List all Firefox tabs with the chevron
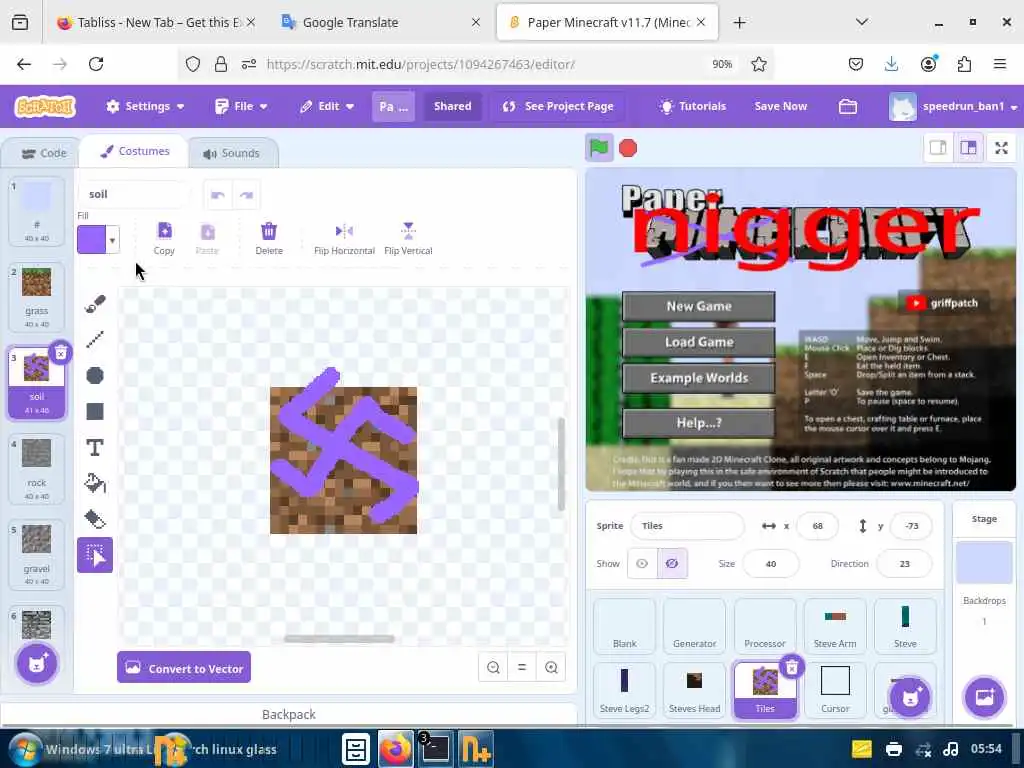This screenshot has height=768, width=1024. point(861,22)
